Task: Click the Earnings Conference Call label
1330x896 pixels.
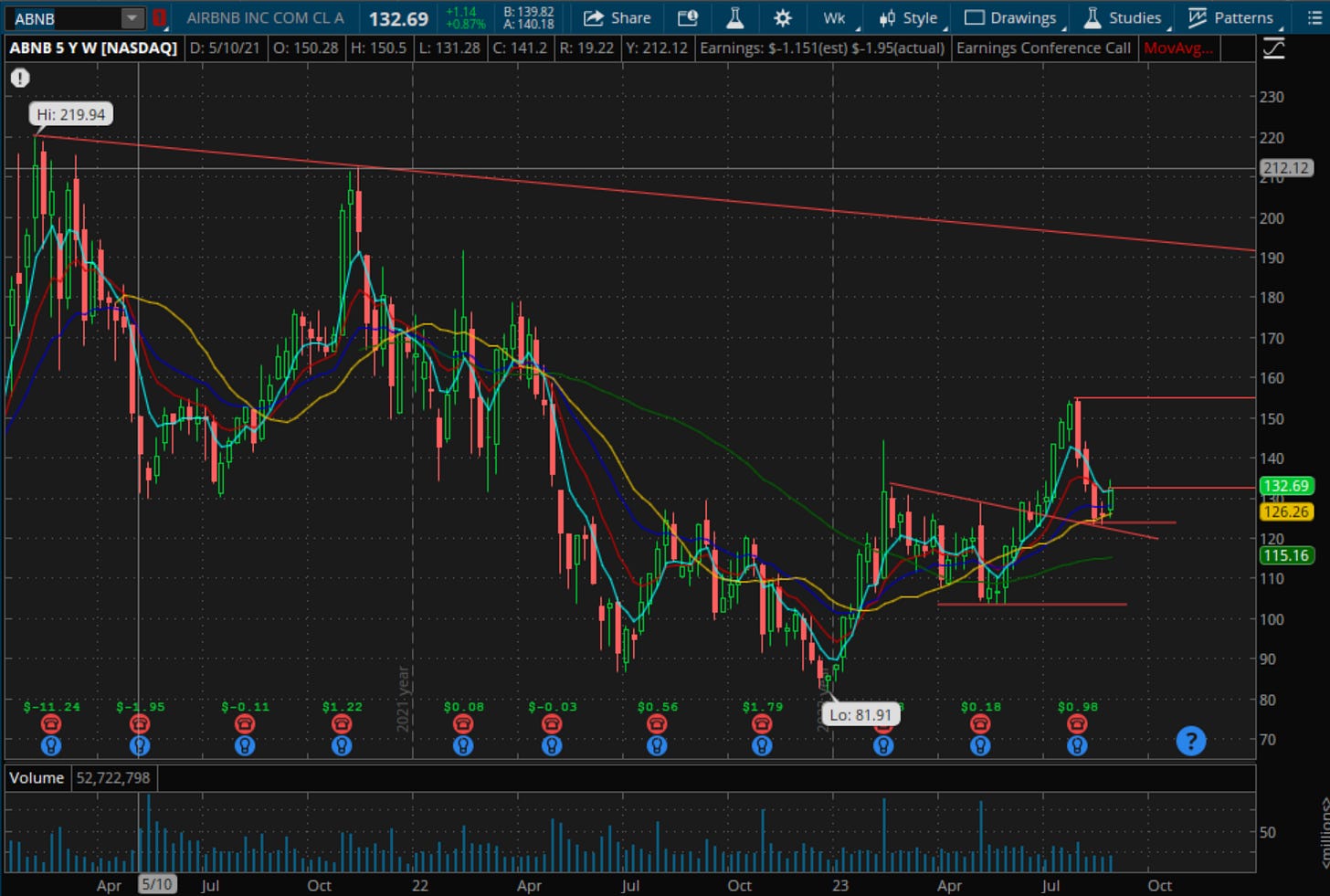Action: 1043,47
